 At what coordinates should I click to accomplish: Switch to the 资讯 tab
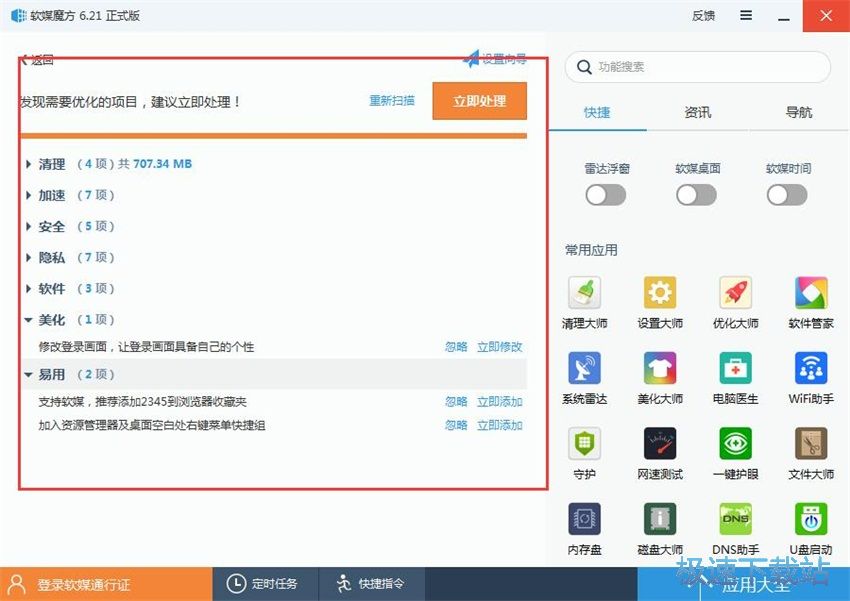(698, 113)
